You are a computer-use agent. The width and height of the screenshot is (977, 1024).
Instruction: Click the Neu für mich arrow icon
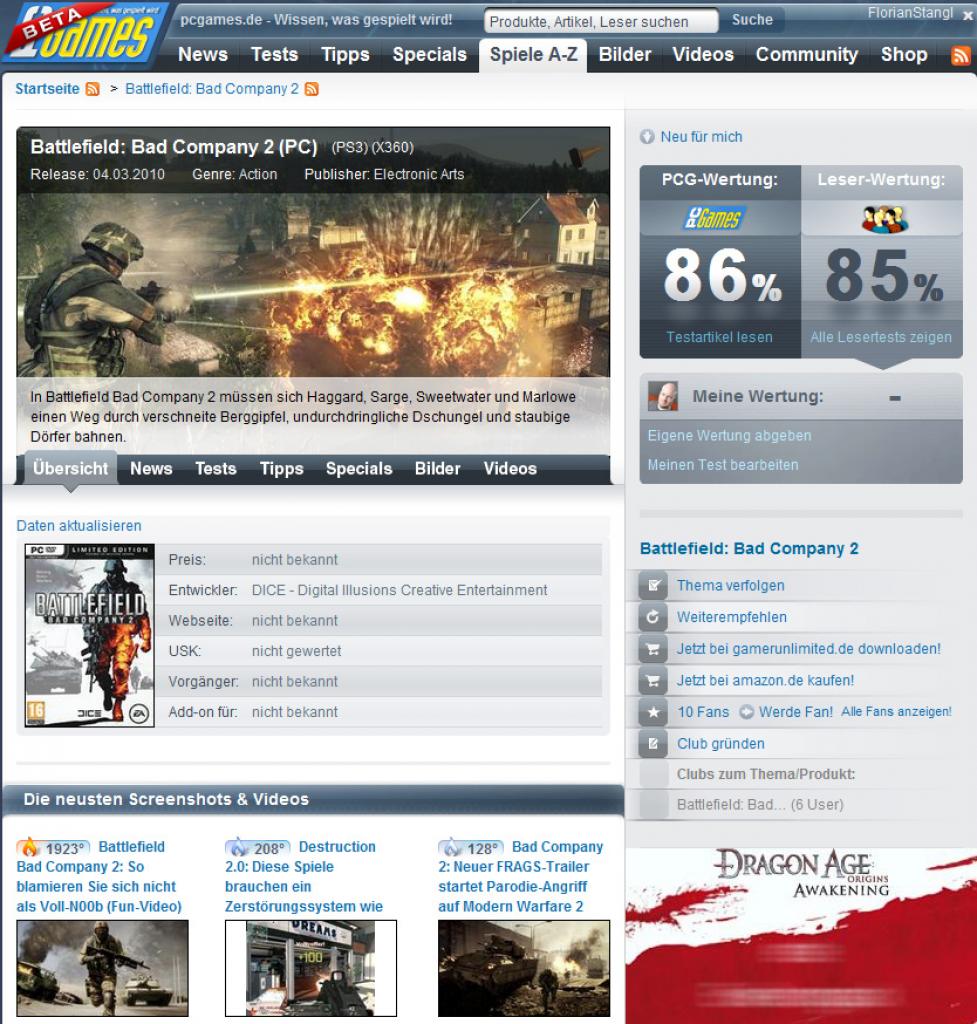pyautogui.click(x=647, y=137)
